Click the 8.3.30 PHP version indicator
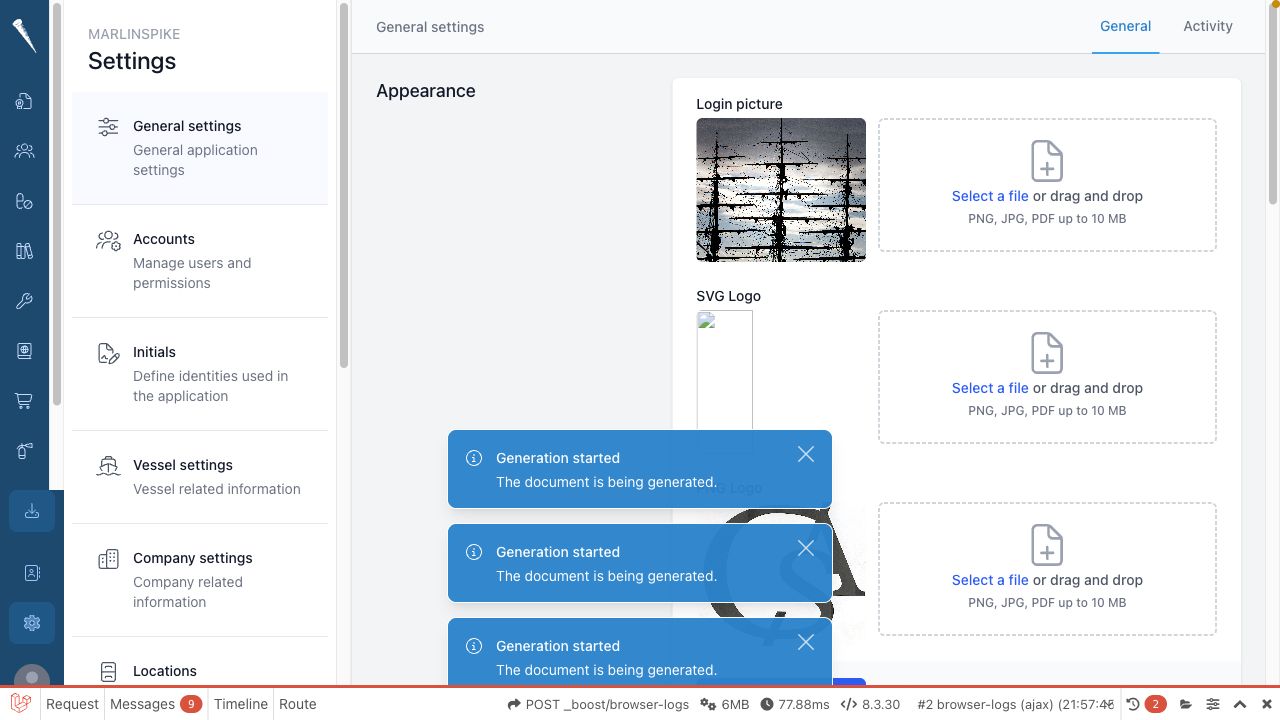 870,704
